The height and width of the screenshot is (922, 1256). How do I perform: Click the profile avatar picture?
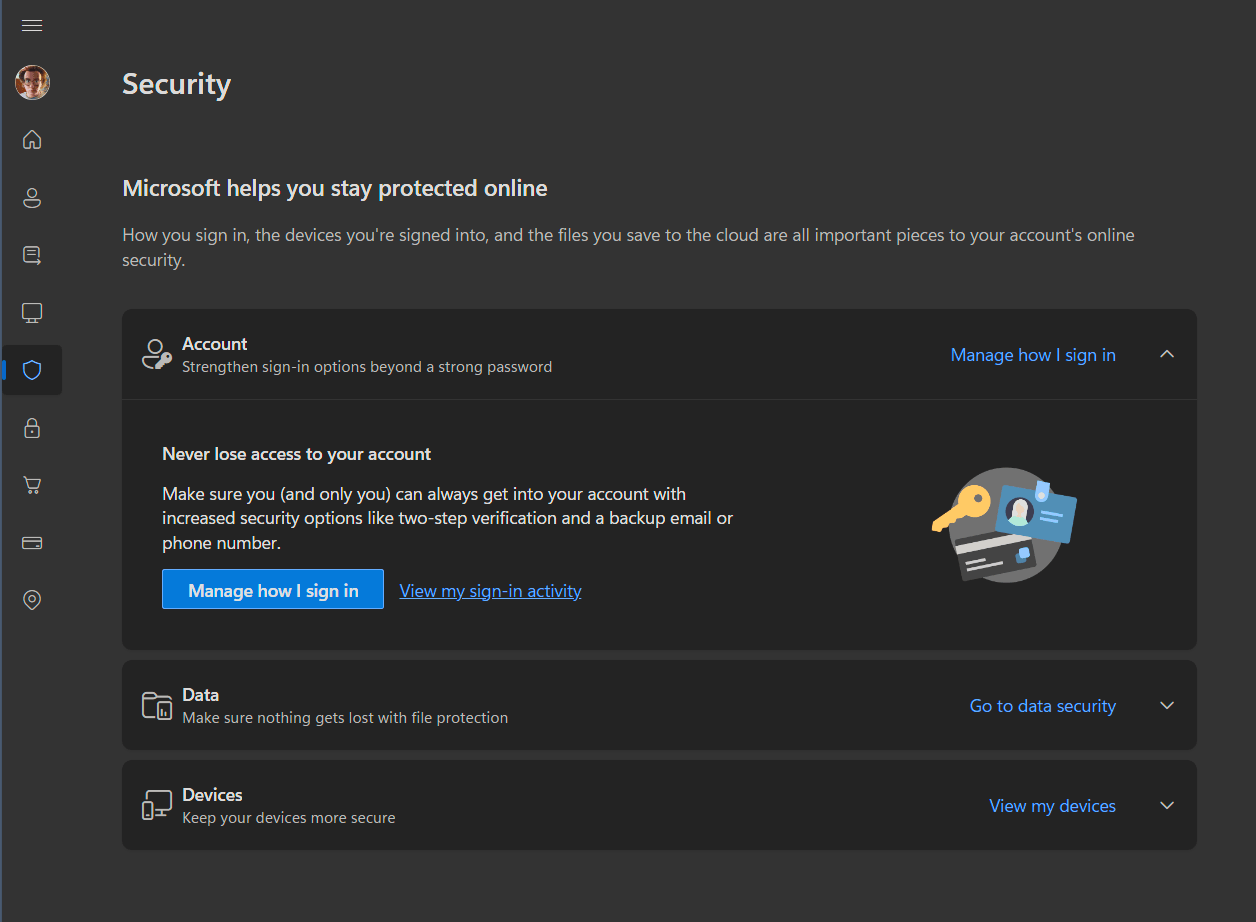[x=32, y=82]
